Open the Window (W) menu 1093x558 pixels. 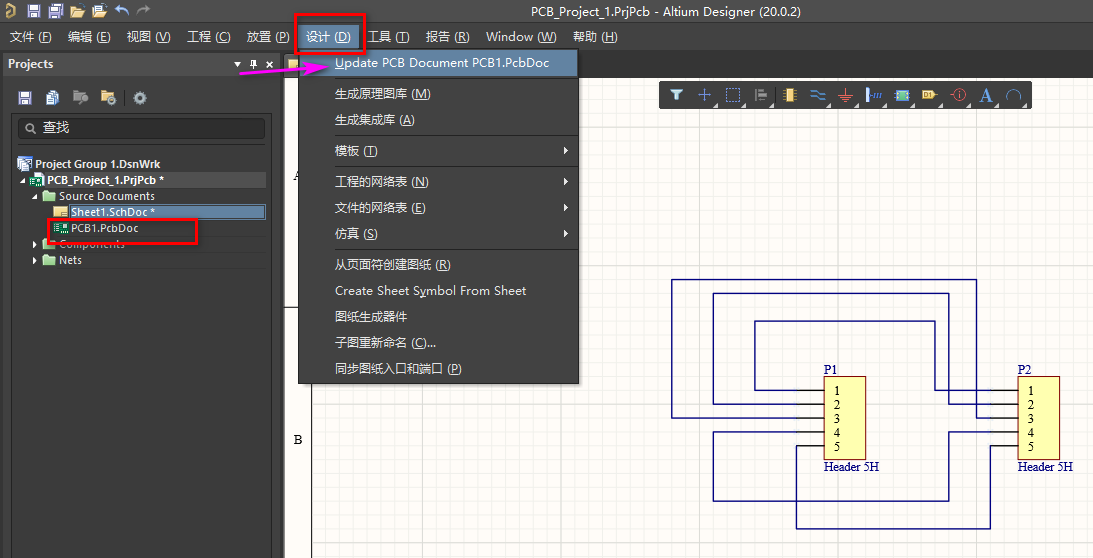(521, 37)
